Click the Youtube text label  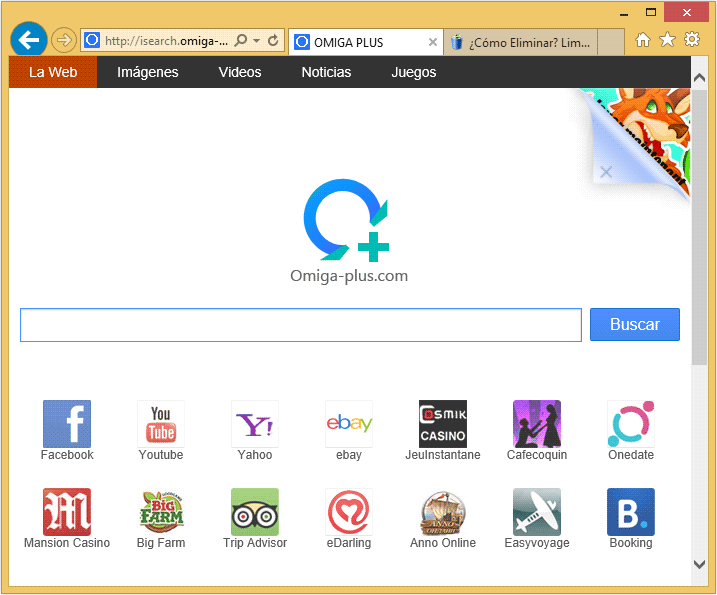pyautogui.click(x=161, y=455)
